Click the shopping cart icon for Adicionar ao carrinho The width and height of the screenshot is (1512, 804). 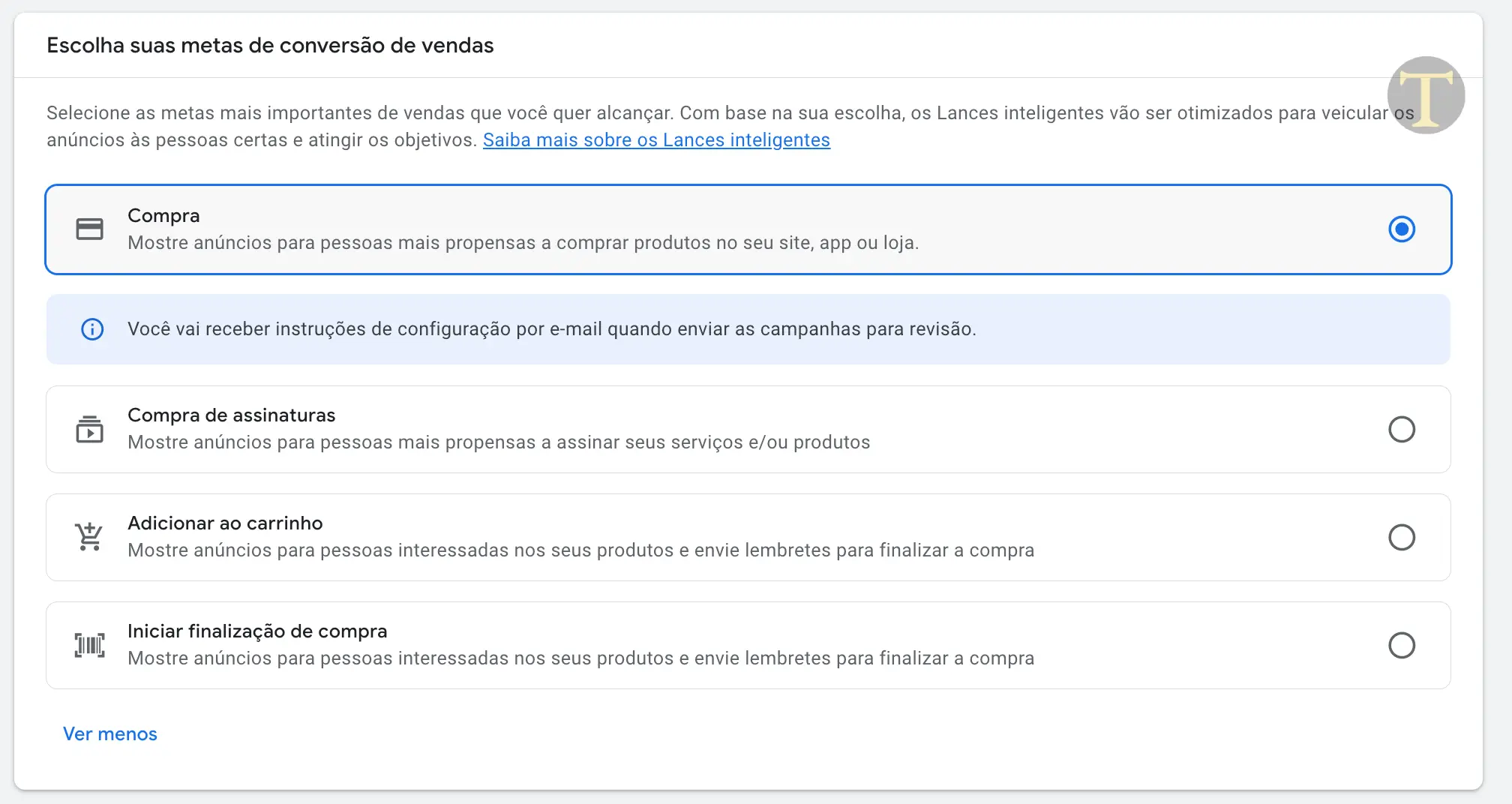[89, 537]
